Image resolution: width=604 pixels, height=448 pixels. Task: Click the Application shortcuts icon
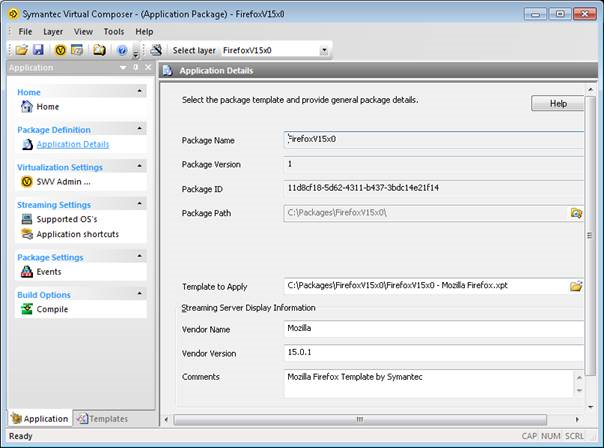27,234
